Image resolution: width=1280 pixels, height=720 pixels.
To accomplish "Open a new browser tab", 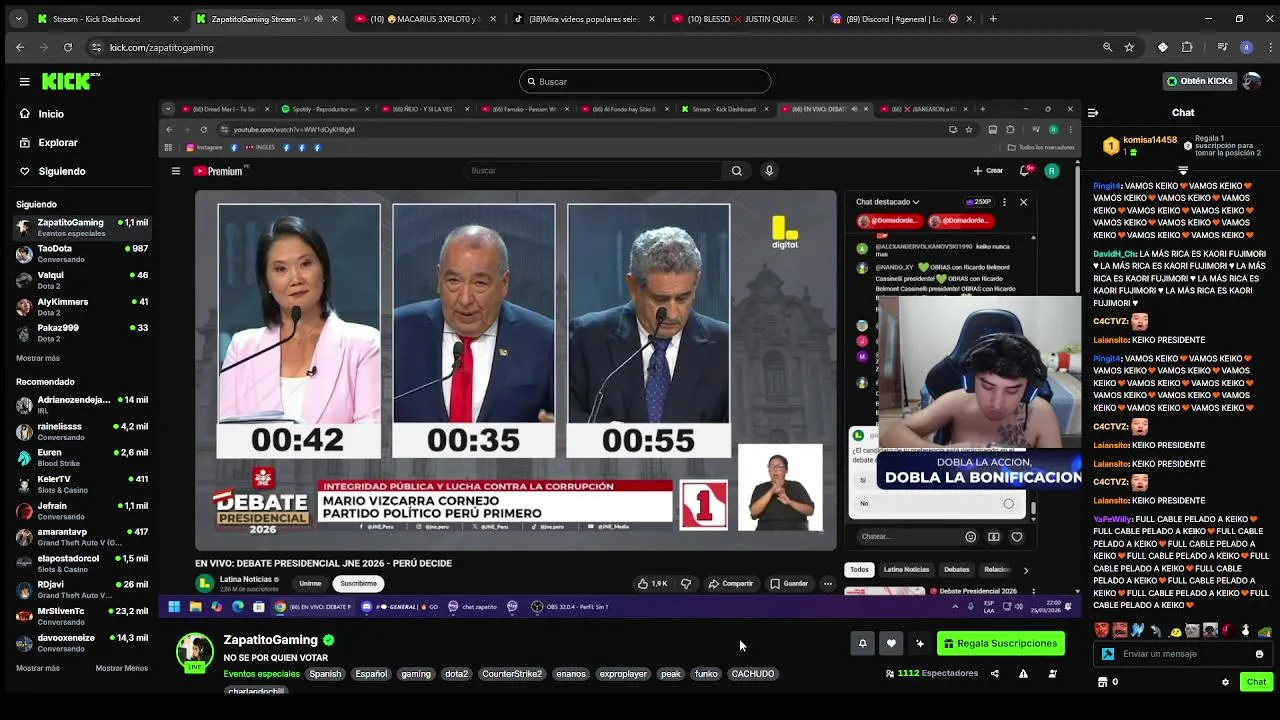I will 993,19.
